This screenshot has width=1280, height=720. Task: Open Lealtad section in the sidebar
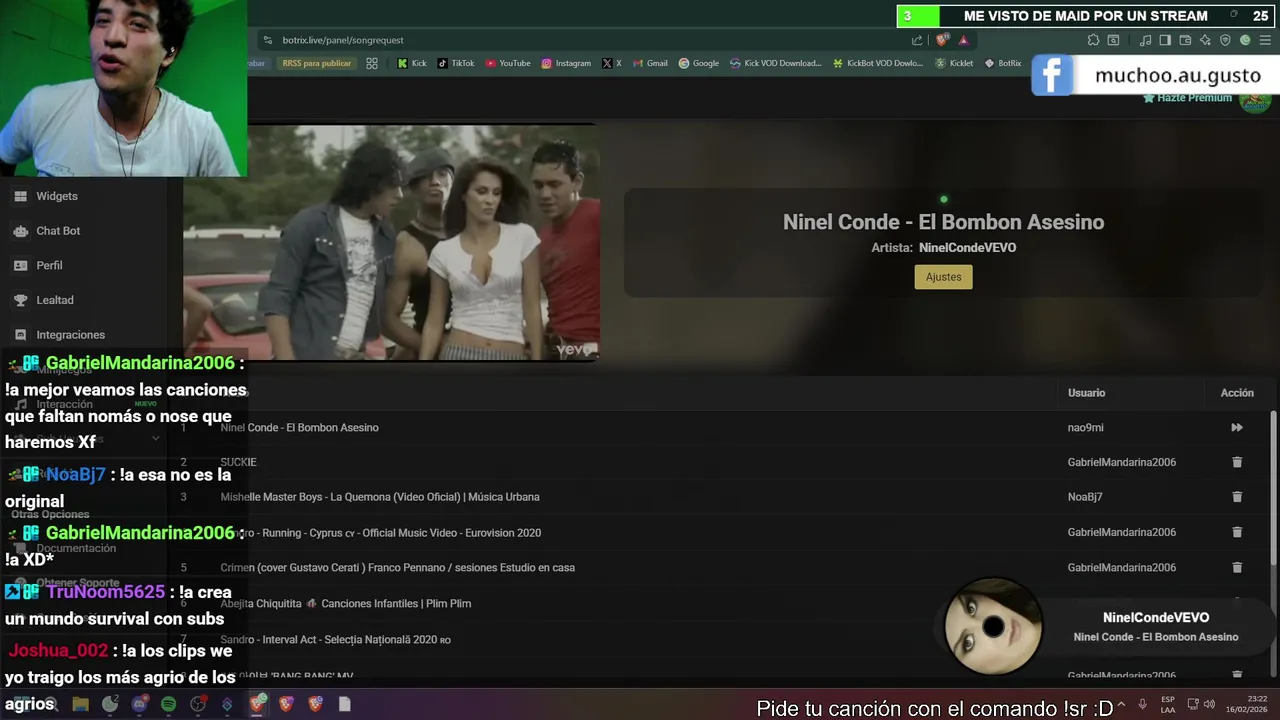pos(55,300)
